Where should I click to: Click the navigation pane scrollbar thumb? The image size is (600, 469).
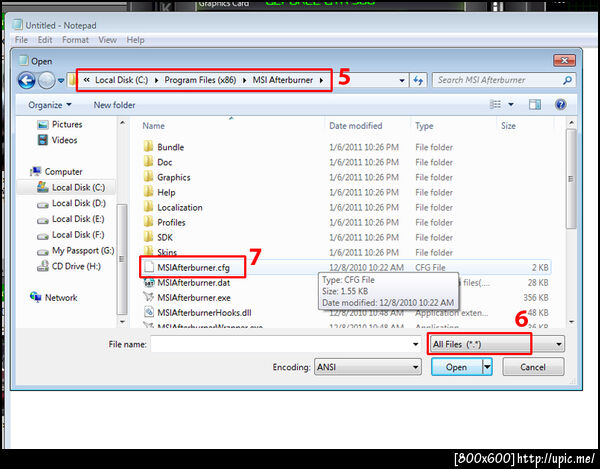[122, 259]
